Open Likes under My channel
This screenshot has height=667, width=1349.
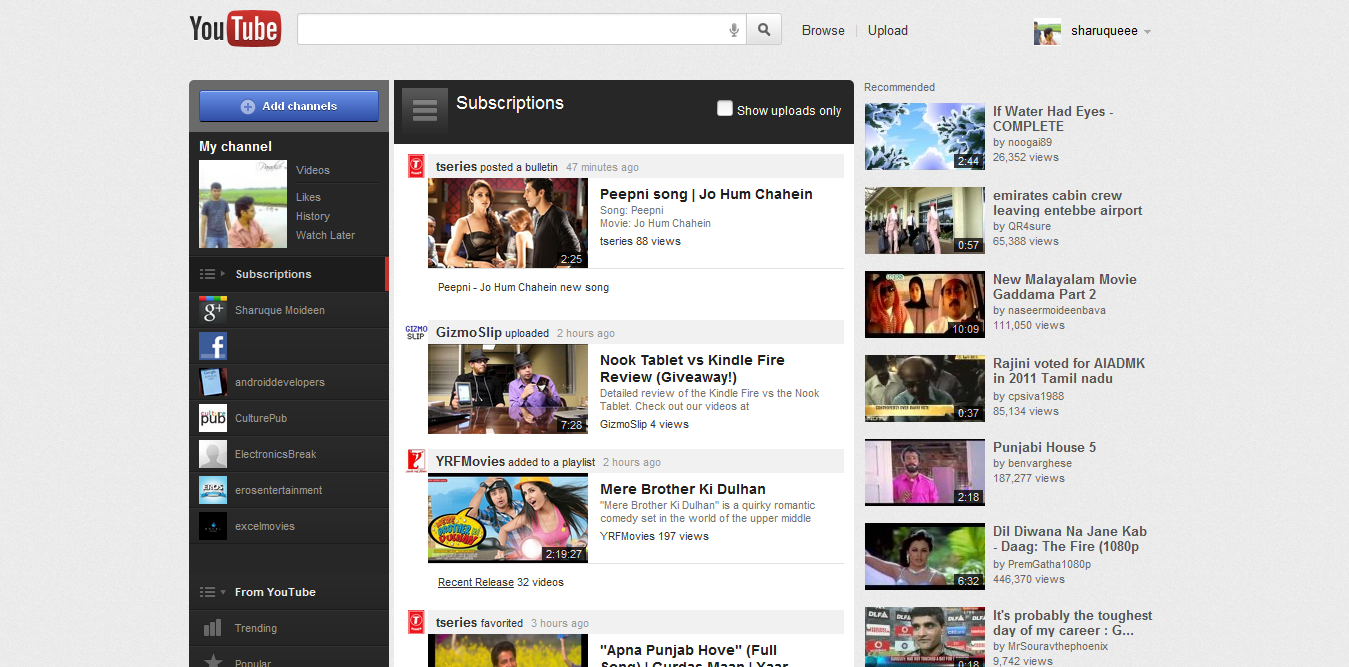coord(308,197)
